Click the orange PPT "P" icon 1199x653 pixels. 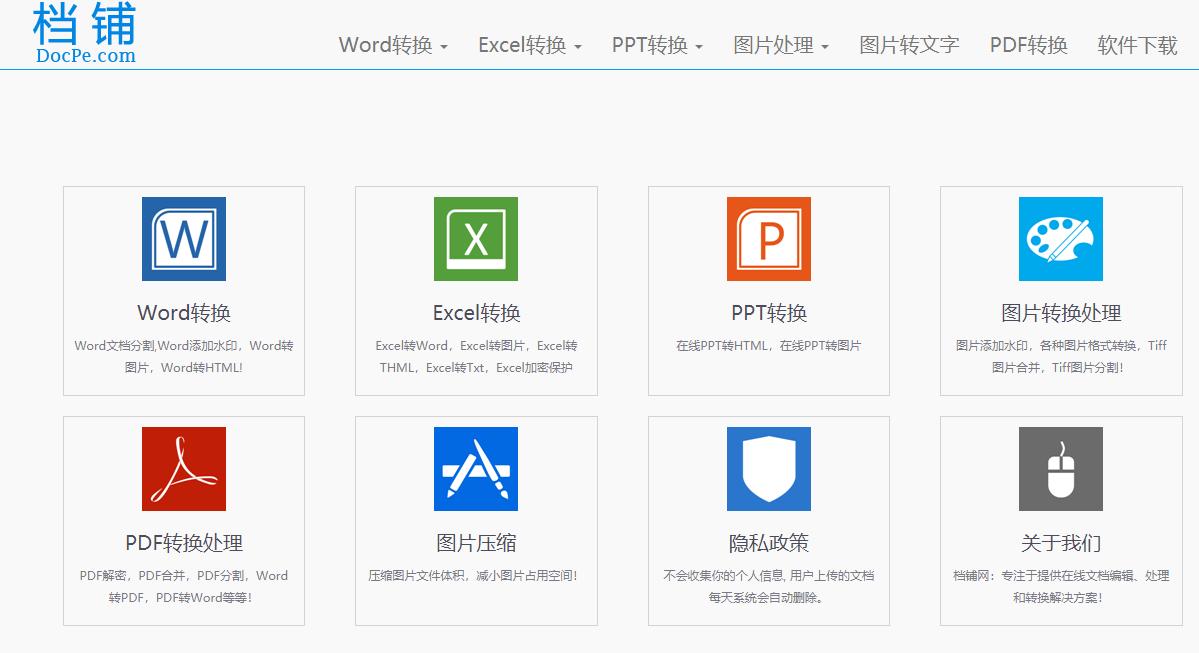coord(768,238)
